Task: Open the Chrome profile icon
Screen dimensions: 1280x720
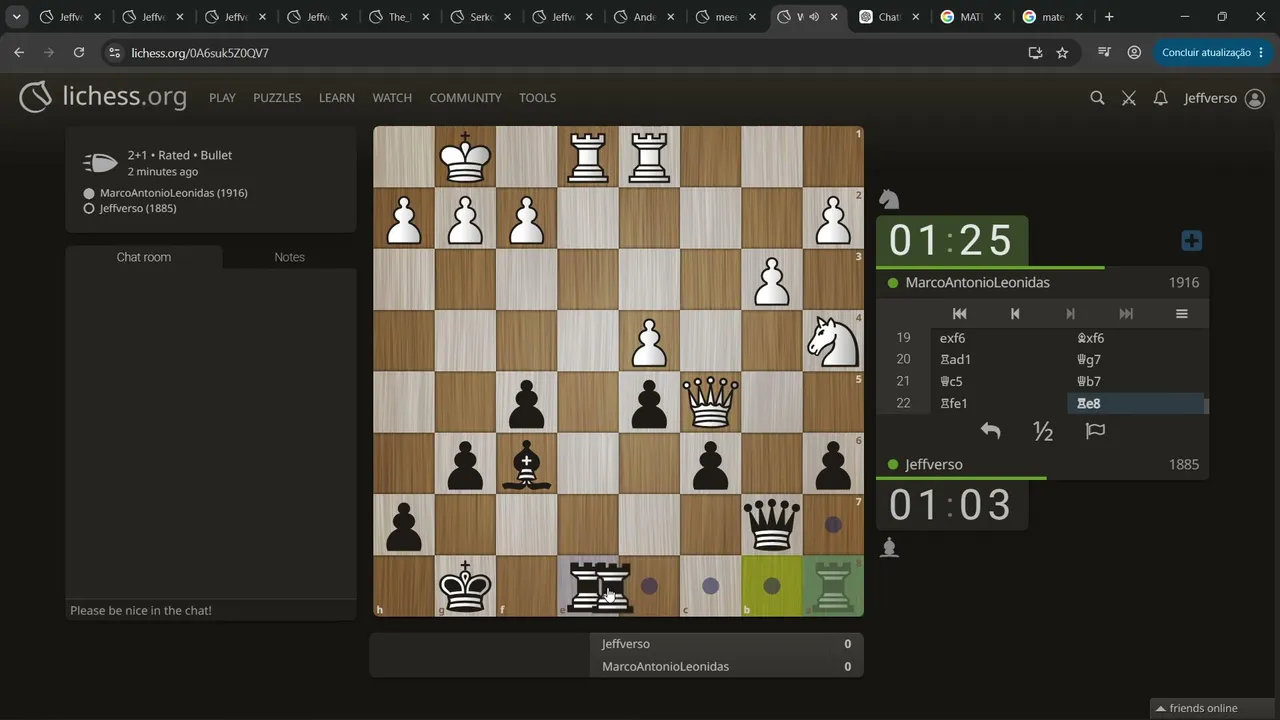Action: 1134,52
